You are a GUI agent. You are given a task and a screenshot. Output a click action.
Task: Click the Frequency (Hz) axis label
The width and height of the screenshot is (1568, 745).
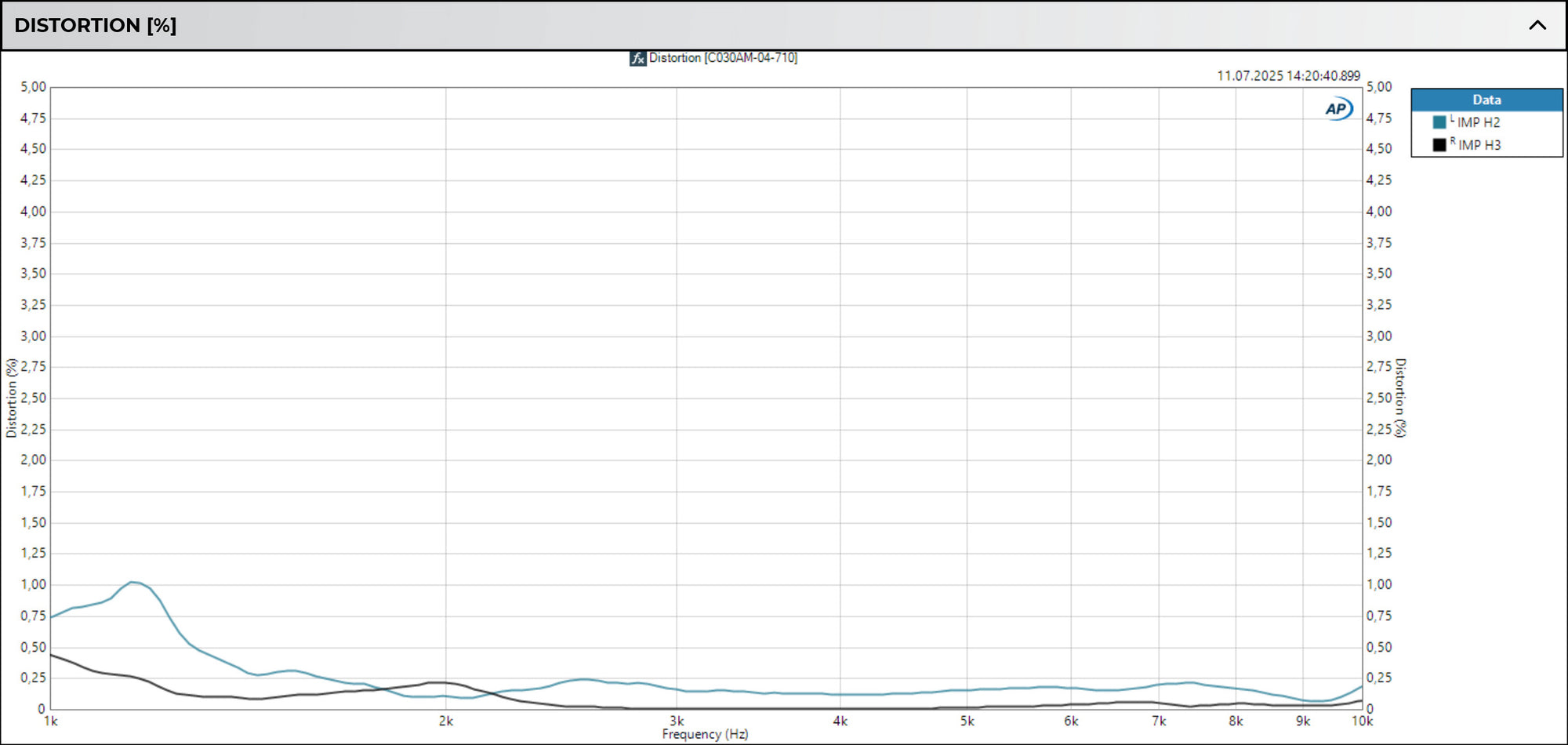704,734
